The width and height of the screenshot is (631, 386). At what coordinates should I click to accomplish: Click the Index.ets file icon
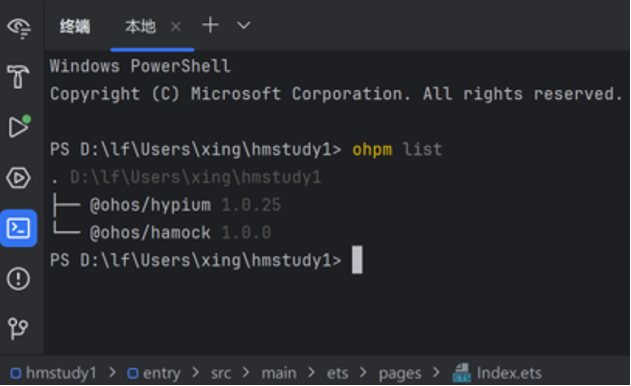pos(462,372)
